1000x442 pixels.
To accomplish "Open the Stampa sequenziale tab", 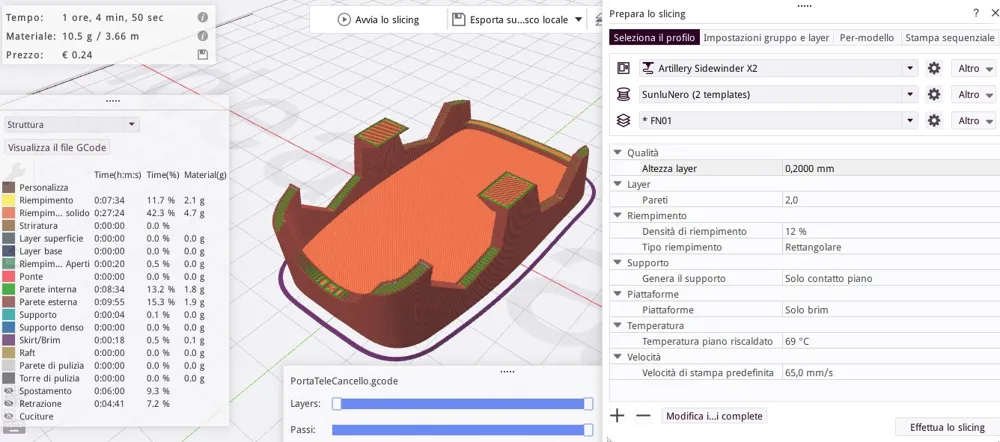I will [948, 37].
